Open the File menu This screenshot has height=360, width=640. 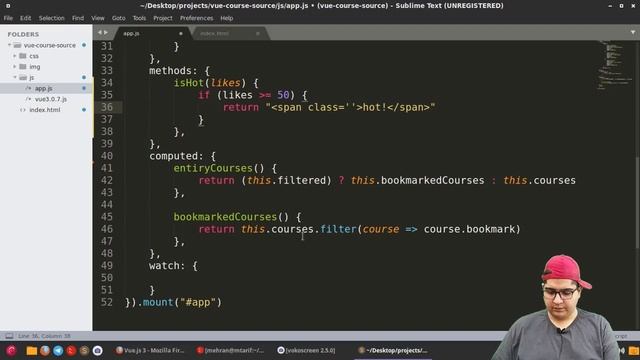tap(8, 18)
